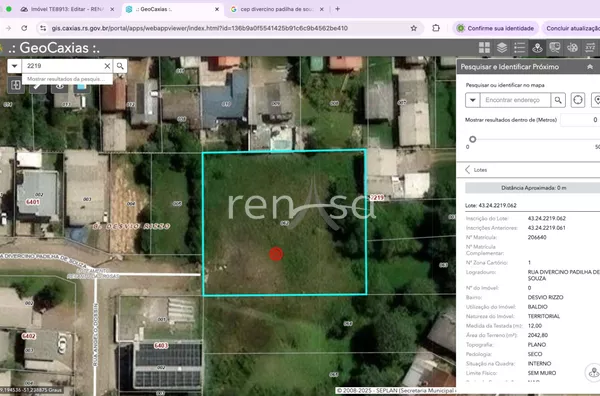Expand the panel address source dropdown
The image size is (600, 396).
point(473,100)
